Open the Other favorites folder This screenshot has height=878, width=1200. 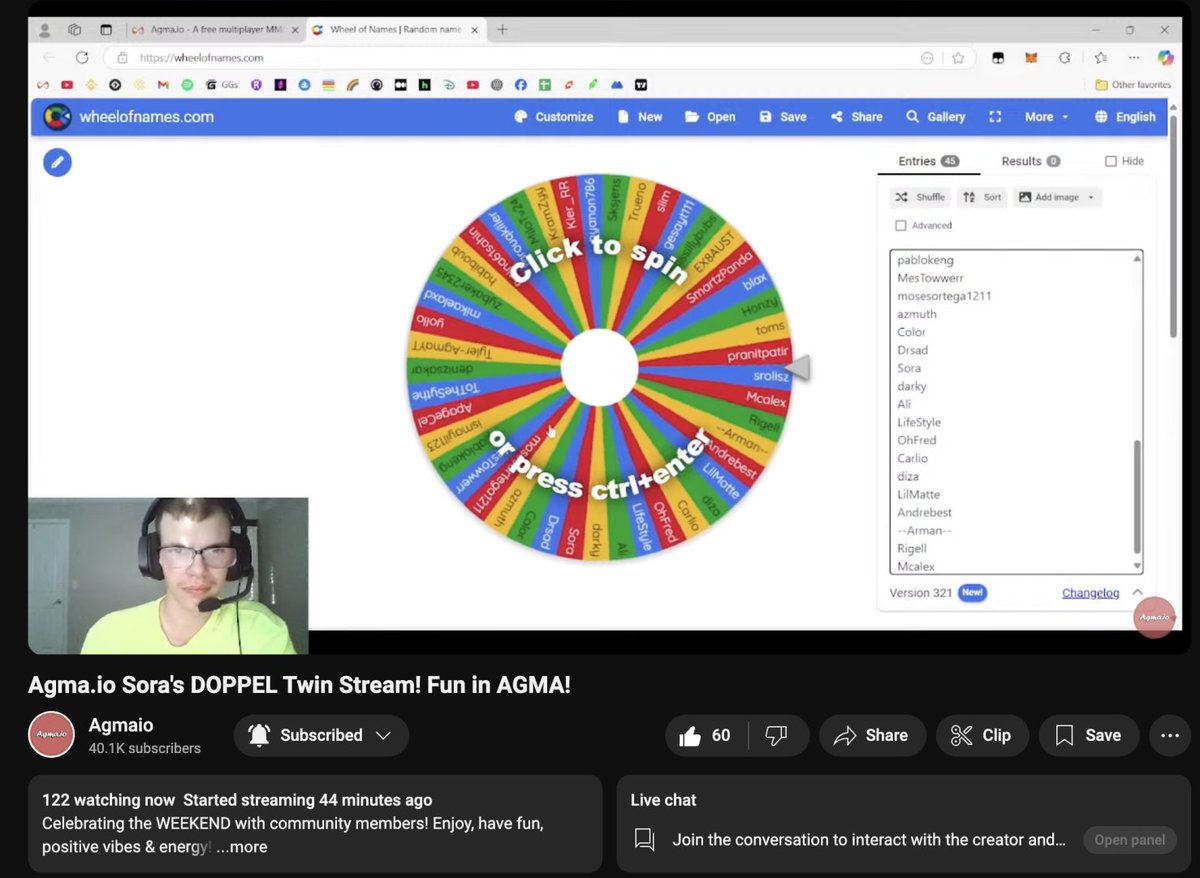pyautogui.click(x=1132, y=85)
